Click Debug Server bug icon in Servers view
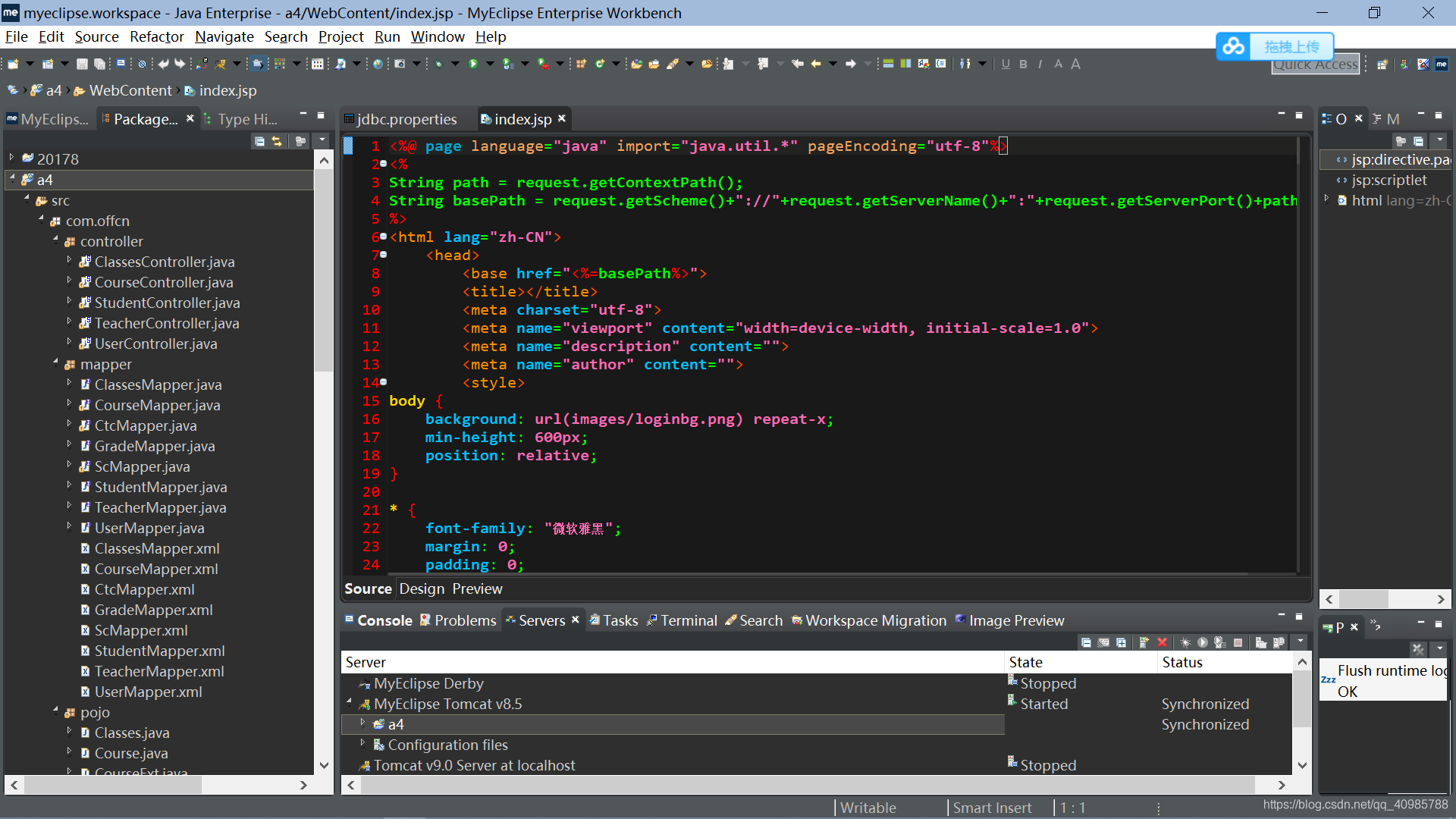1456x819 pixels. point(1185,642)
